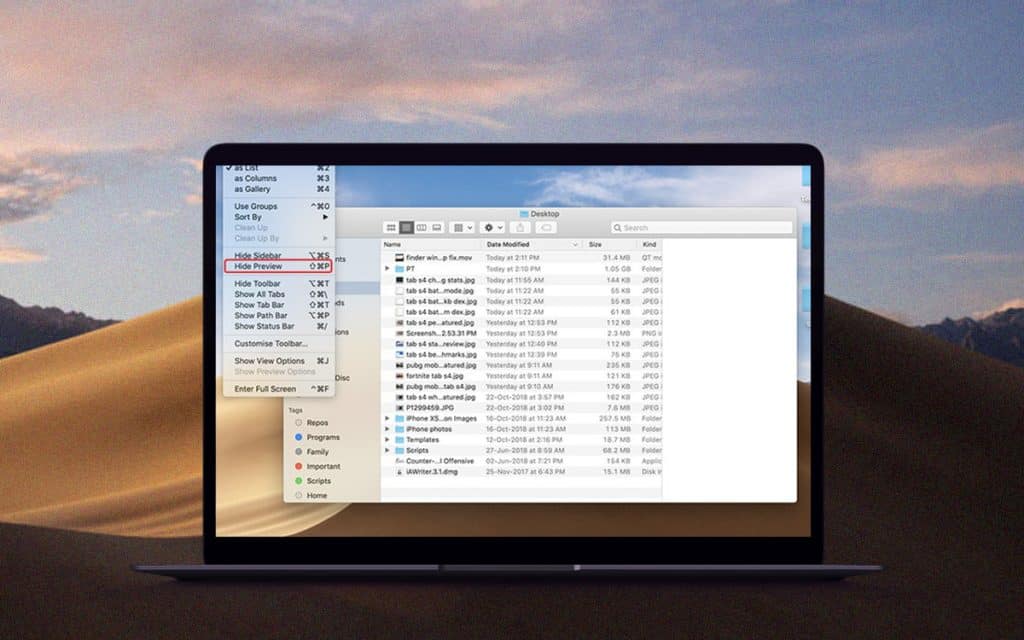Click the Date Modified column header
The width and height of the screenshot is (1024, 640).
[510, 244]
